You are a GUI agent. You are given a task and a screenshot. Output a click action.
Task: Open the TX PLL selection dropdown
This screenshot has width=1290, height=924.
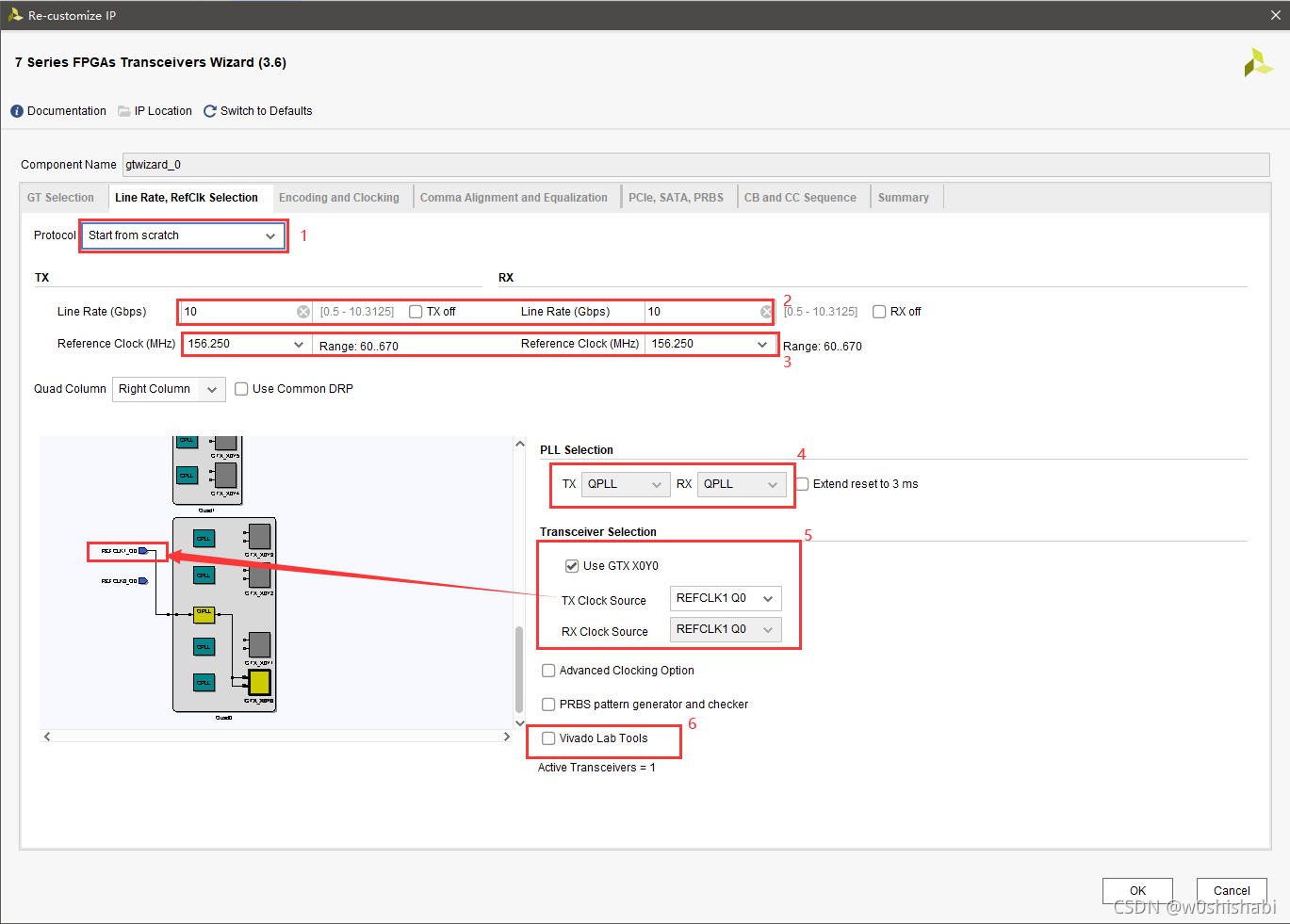(626, 484)
